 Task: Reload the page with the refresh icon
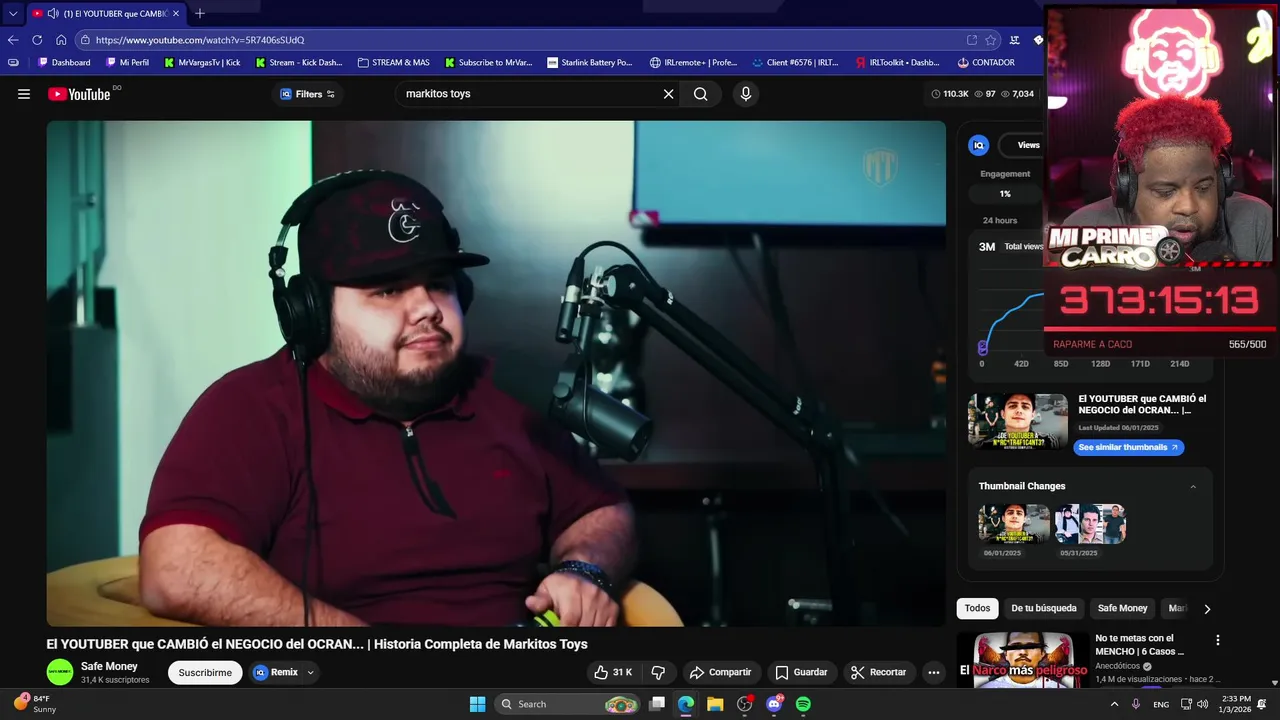[37, 40]
